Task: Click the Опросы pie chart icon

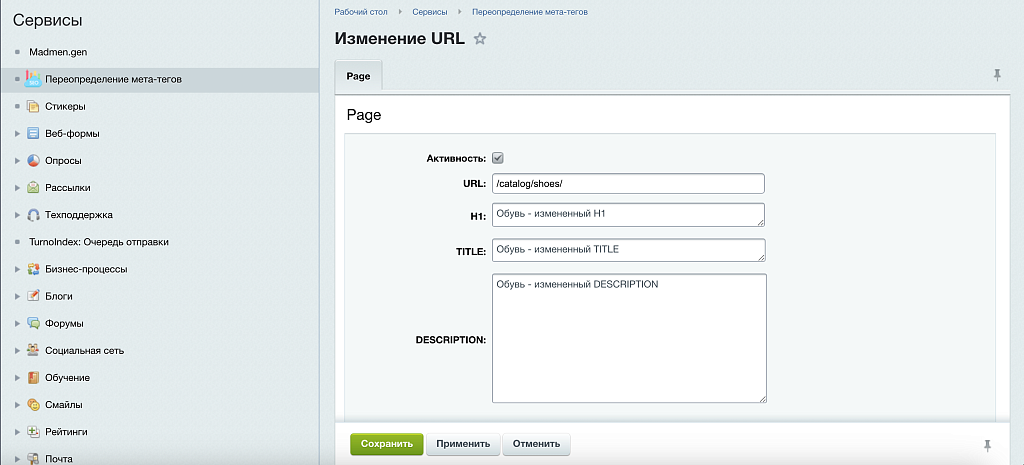Action: point(33,160)
